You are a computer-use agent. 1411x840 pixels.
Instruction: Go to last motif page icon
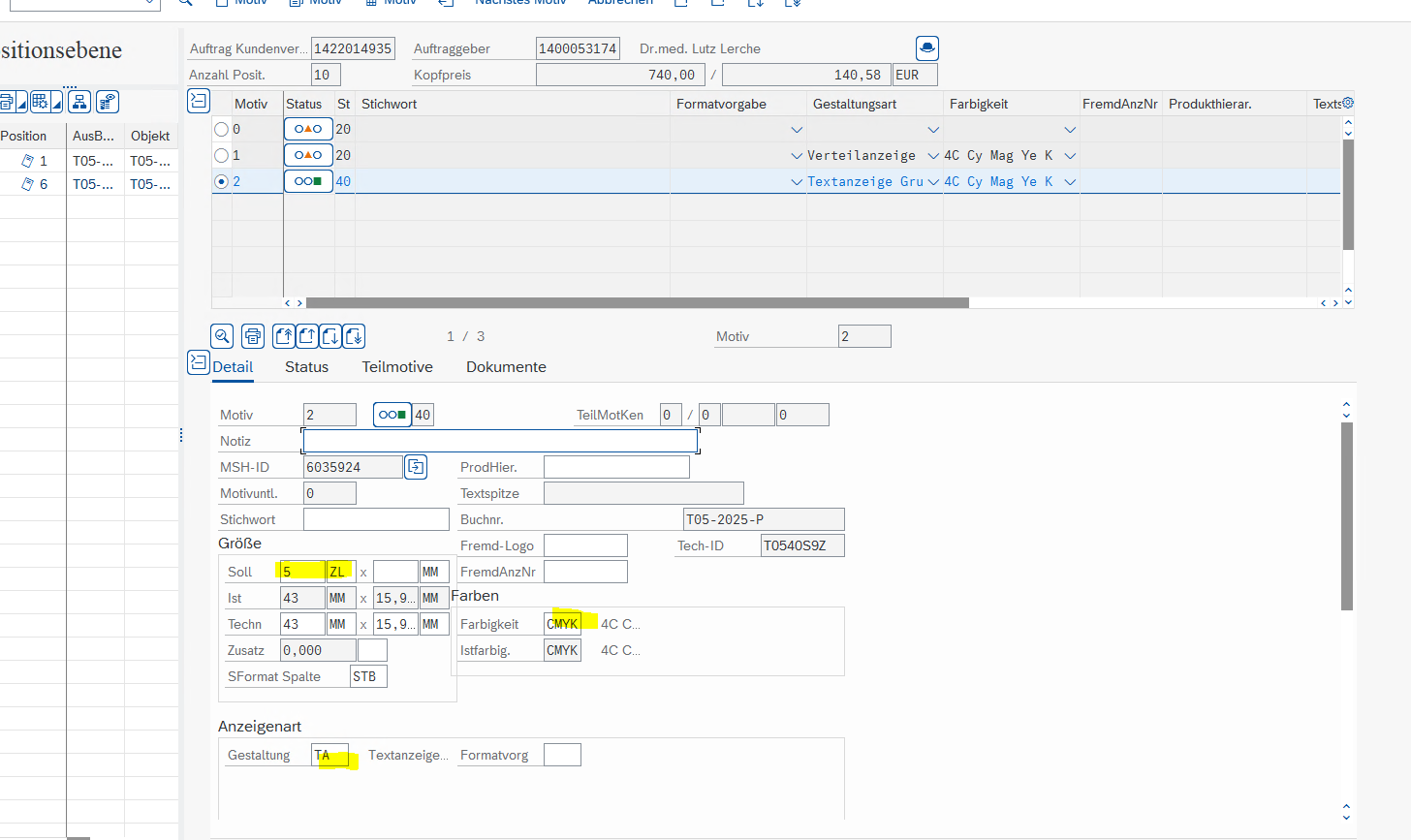(354, 336)
